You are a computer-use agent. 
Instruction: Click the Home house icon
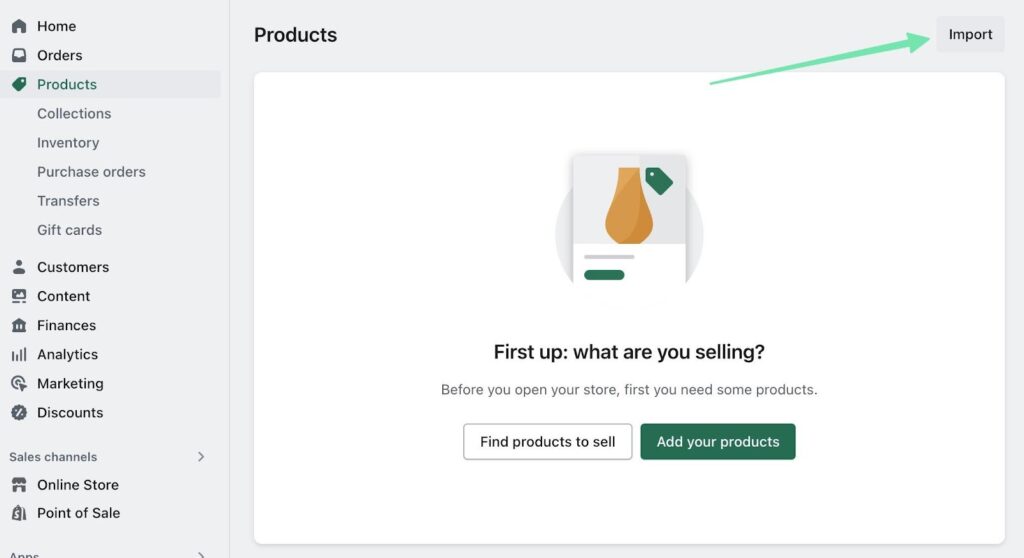[x=19, y=26]
